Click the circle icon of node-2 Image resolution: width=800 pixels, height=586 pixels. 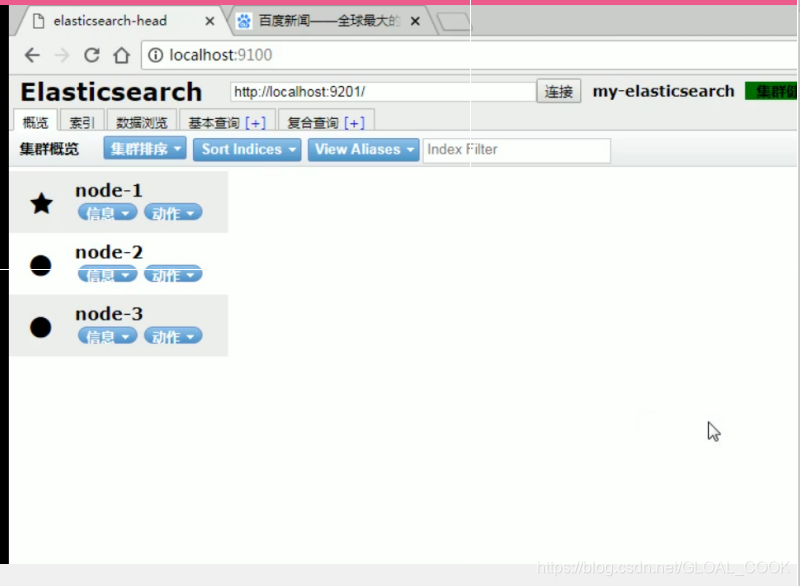tap(41, 265)
